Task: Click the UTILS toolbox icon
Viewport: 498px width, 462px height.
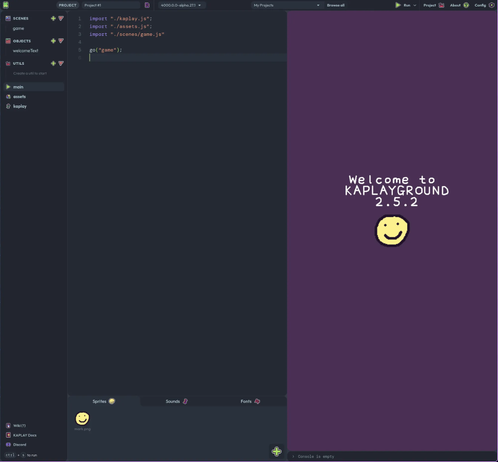Action: pos(8,63)
